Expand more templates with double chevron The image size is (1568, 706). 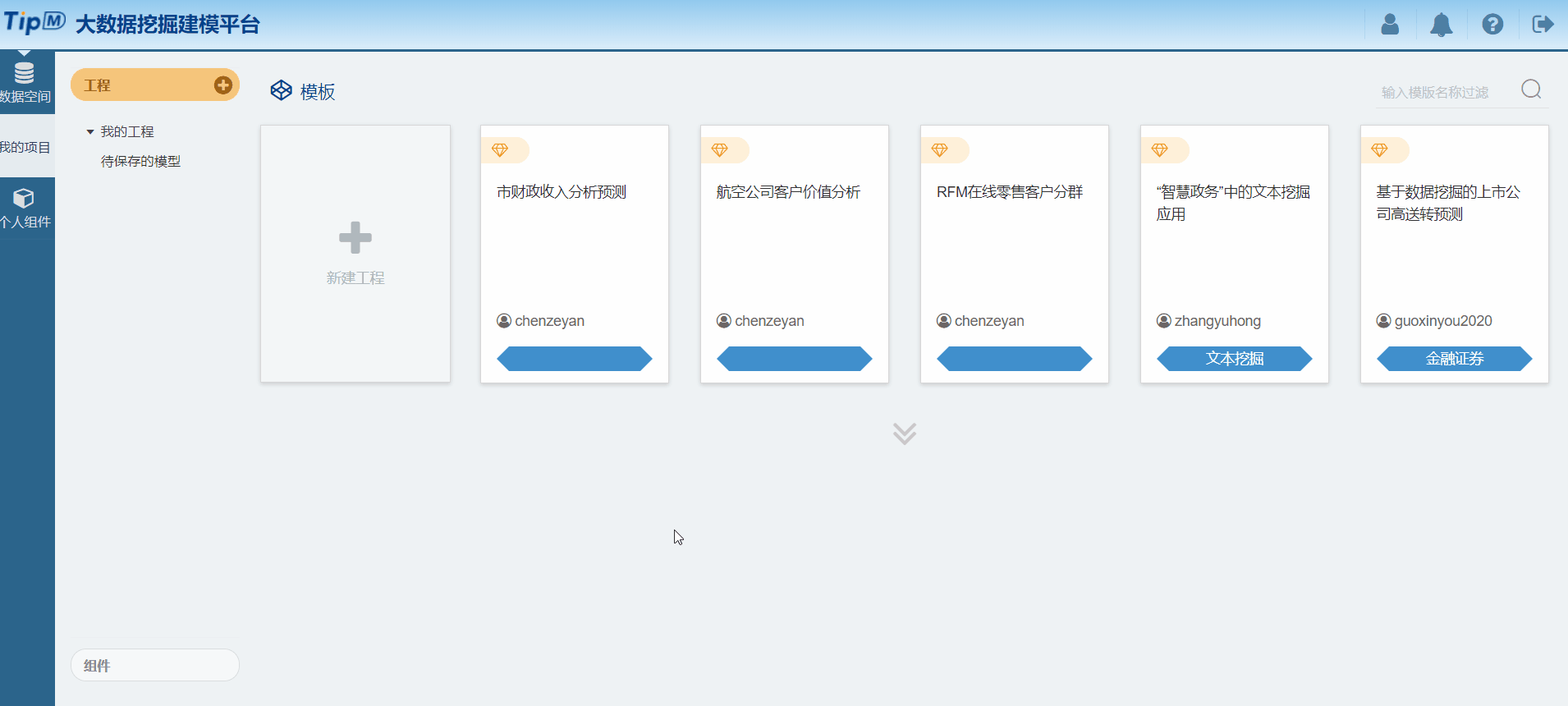click(904, 433)
